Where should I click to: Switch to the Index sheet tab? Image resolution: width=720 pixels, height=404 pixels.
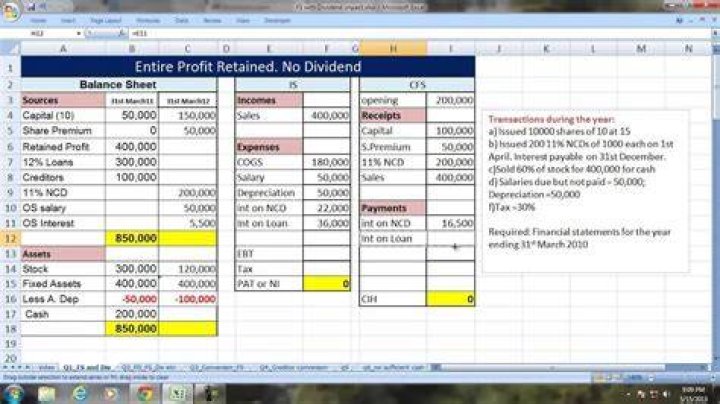(46, 368)
